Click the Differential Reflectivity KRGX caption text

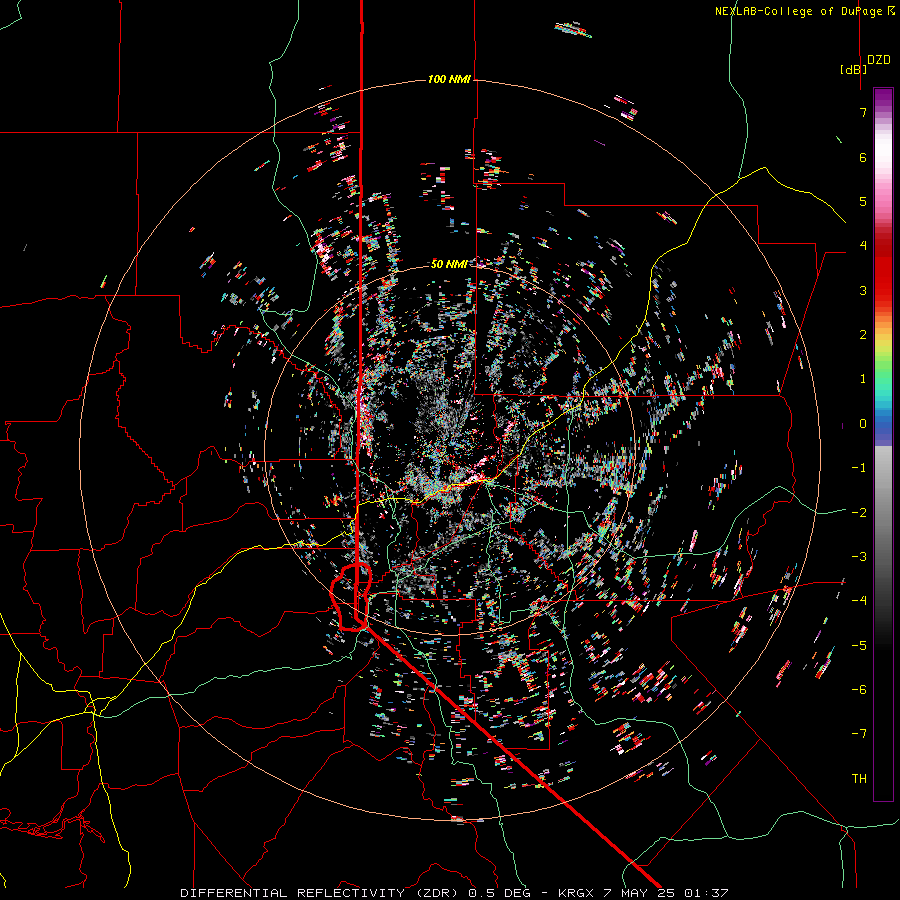tap(454, 893)
